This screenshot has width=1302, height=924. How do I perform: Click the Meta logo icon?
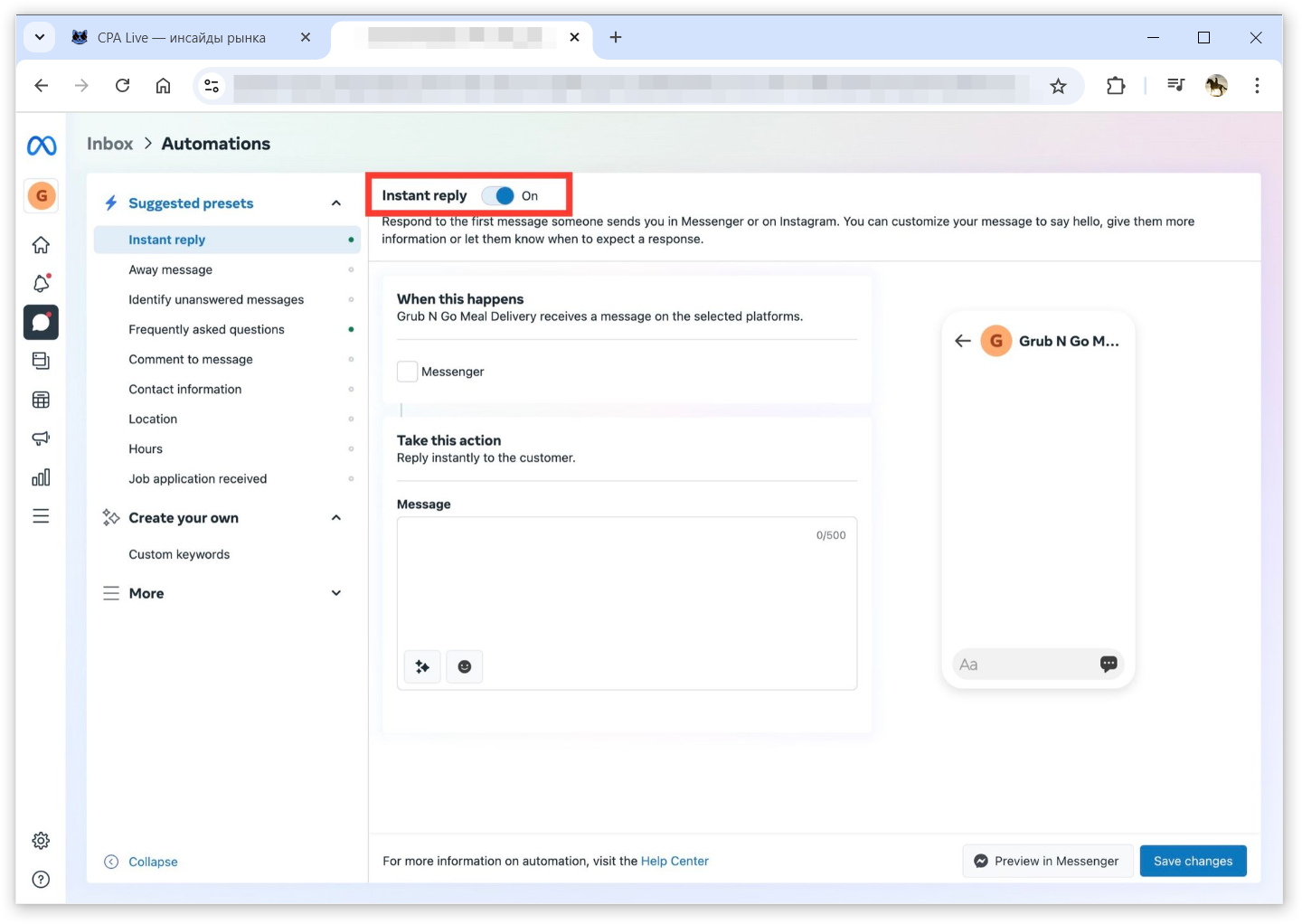pos(42,146)
